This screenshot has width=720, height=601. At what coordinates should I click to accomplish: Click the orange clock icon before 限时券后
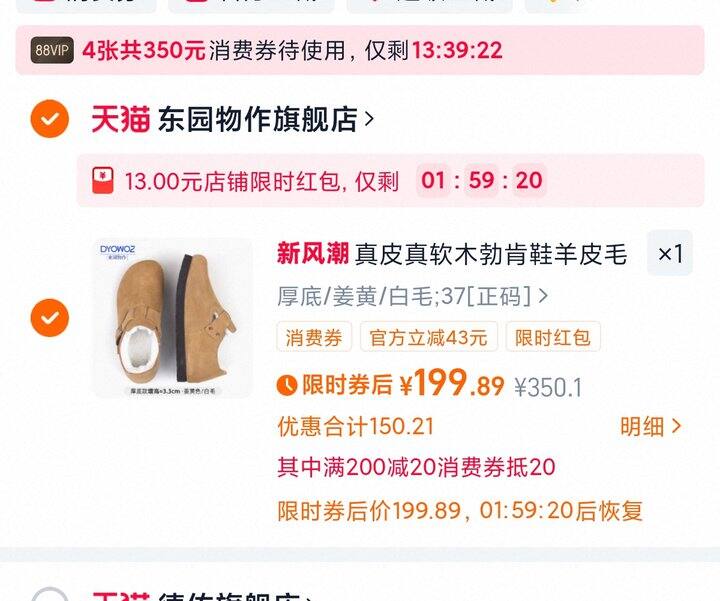[287, 385]
